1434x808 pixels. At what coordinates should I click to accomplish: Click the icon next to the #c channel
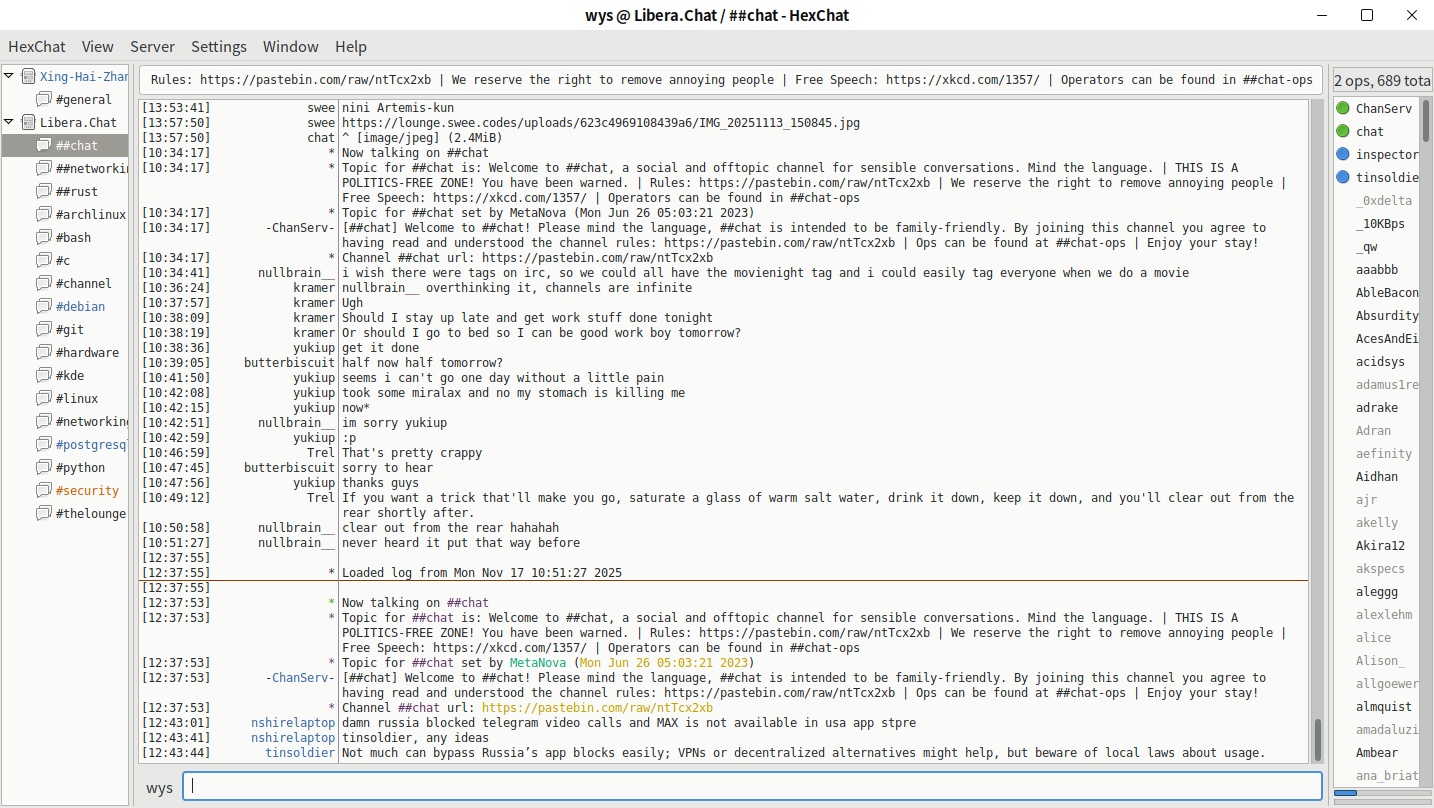click(44, 260)
